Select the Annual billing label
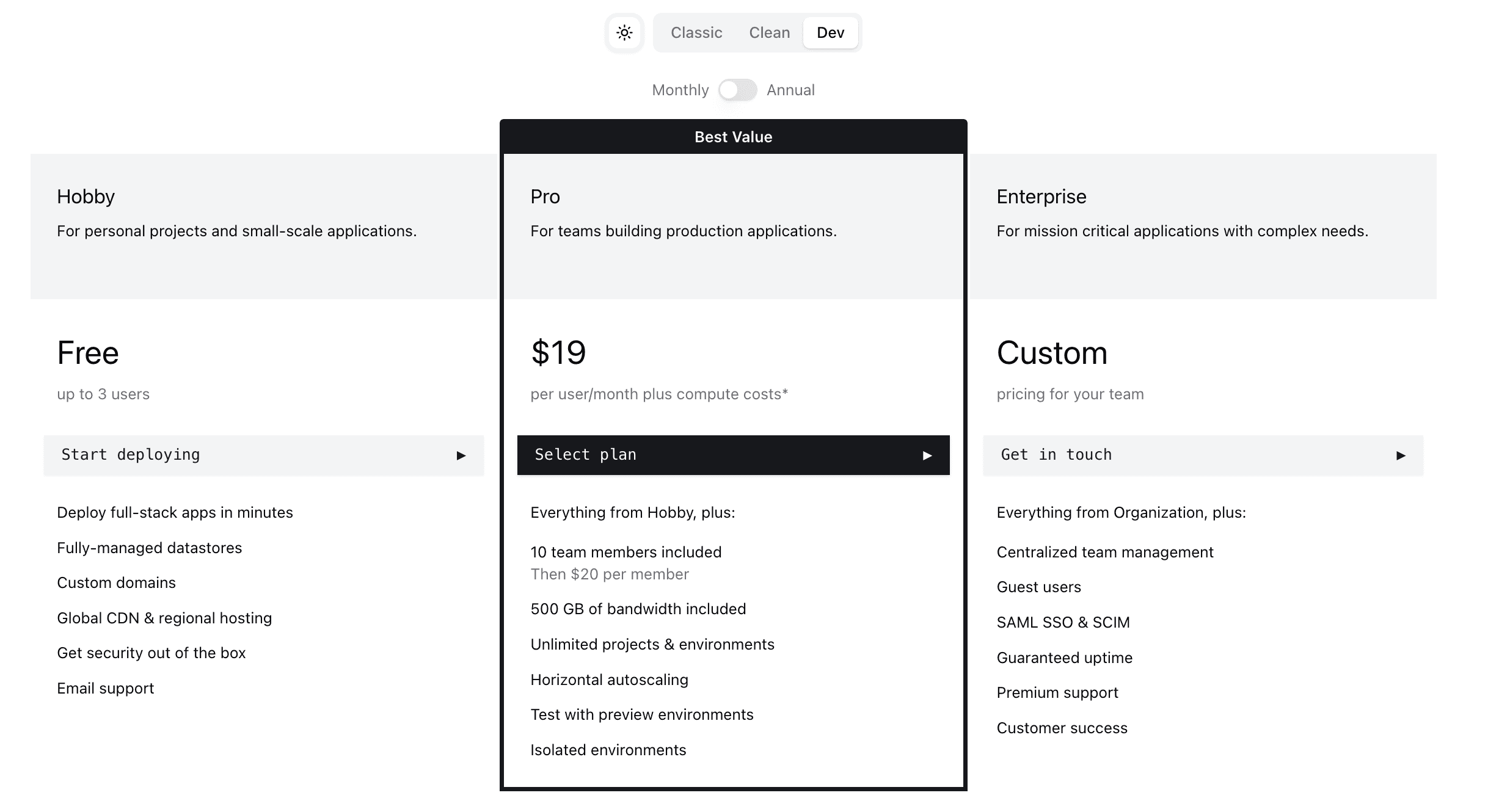The width and height of the screenshot is (1510, 812). (790, 90)
